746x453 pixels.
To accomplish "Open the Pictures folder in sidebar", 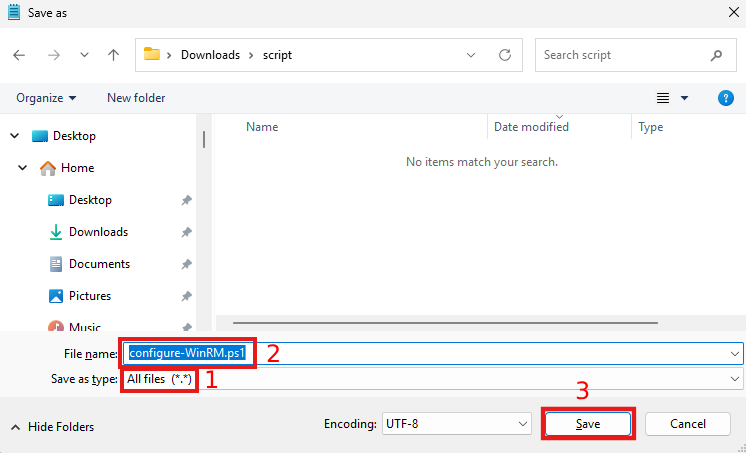I will point(89,296).
